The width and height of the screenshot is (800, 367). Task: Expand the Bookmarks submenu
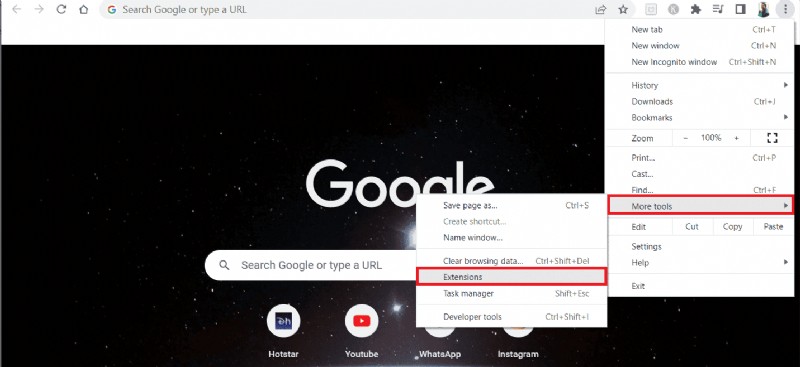coord(699,117)
